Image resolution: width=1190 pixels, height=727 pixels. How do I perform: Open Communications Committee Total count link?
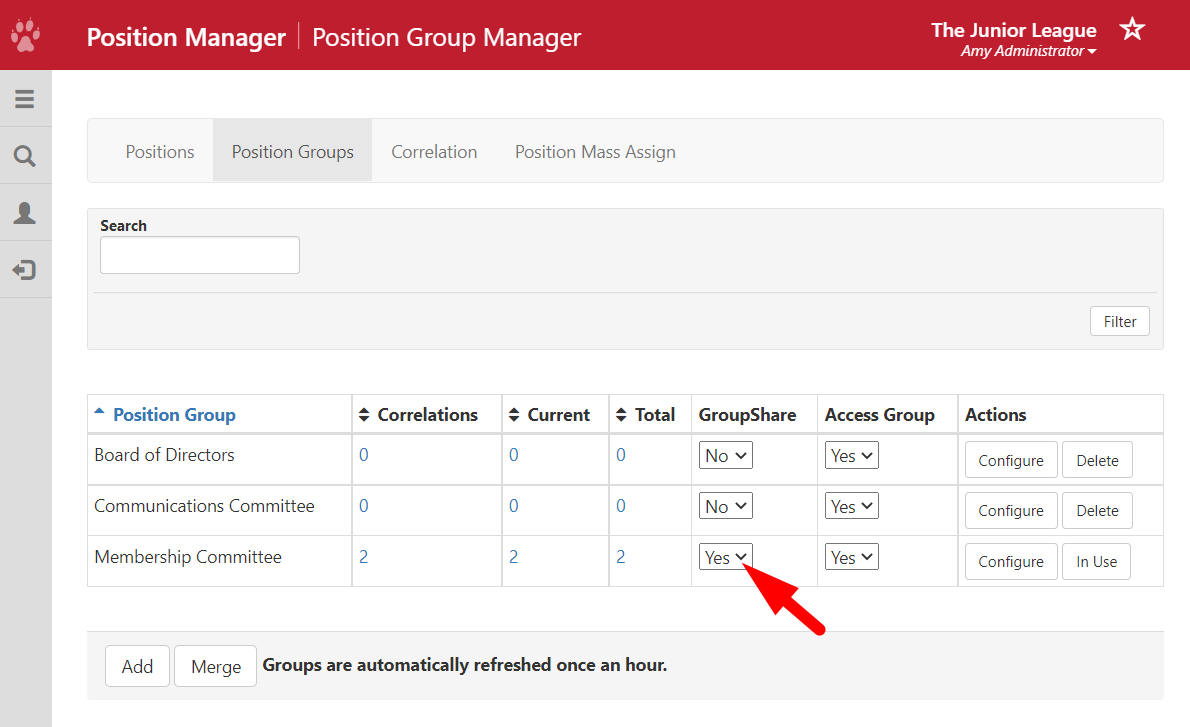click(621, 505)
